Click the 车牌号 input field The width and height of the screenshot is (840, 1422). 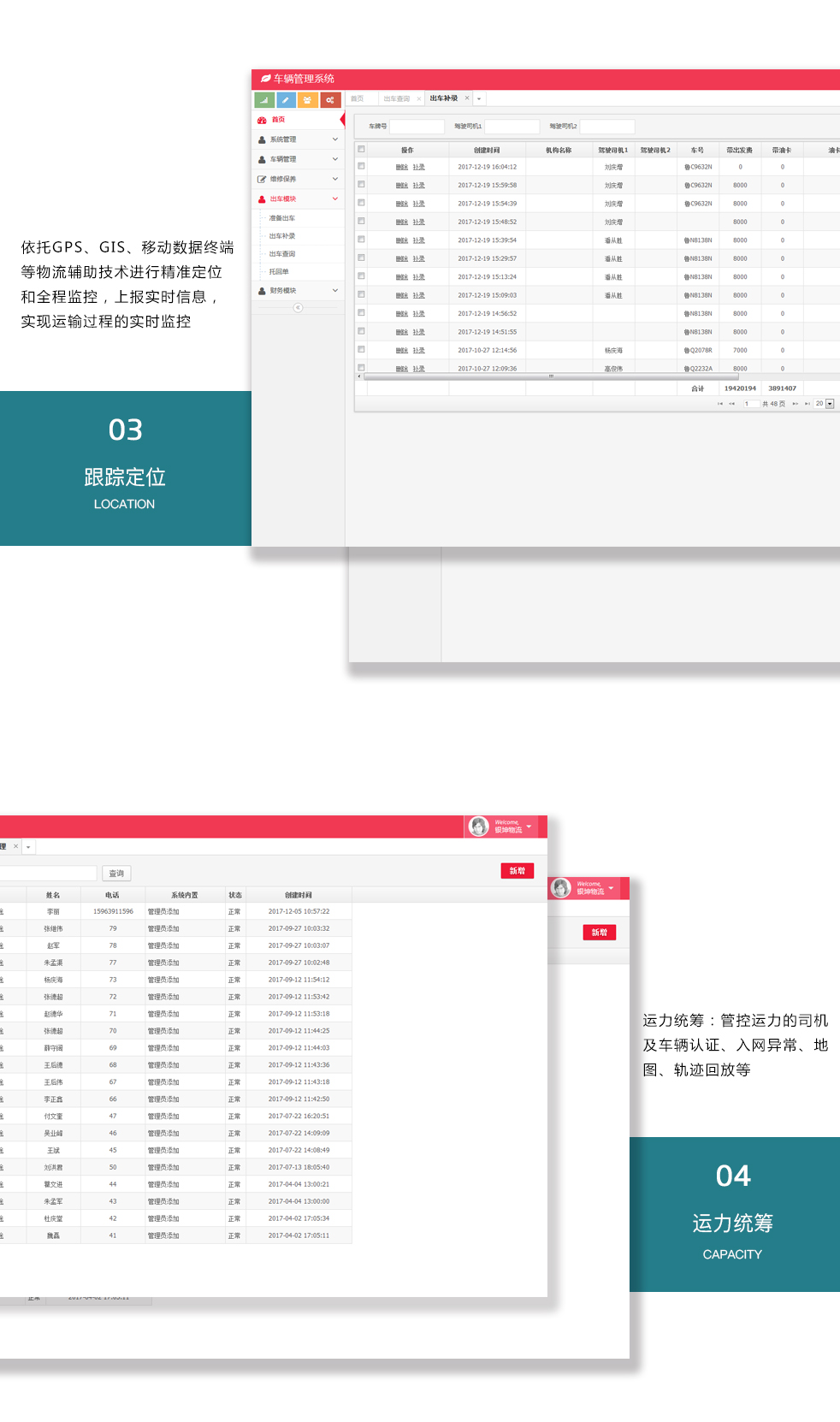(x=417, y=127)
